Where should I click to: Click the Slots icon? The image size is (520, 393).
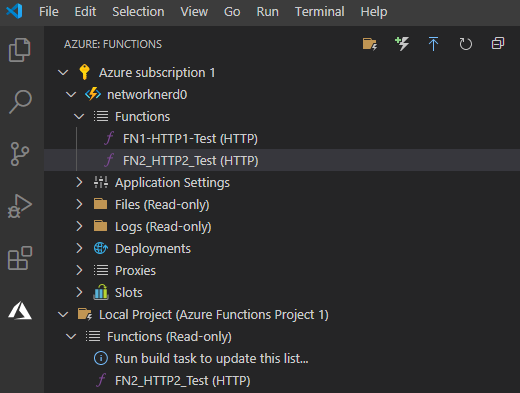(101, 292)
